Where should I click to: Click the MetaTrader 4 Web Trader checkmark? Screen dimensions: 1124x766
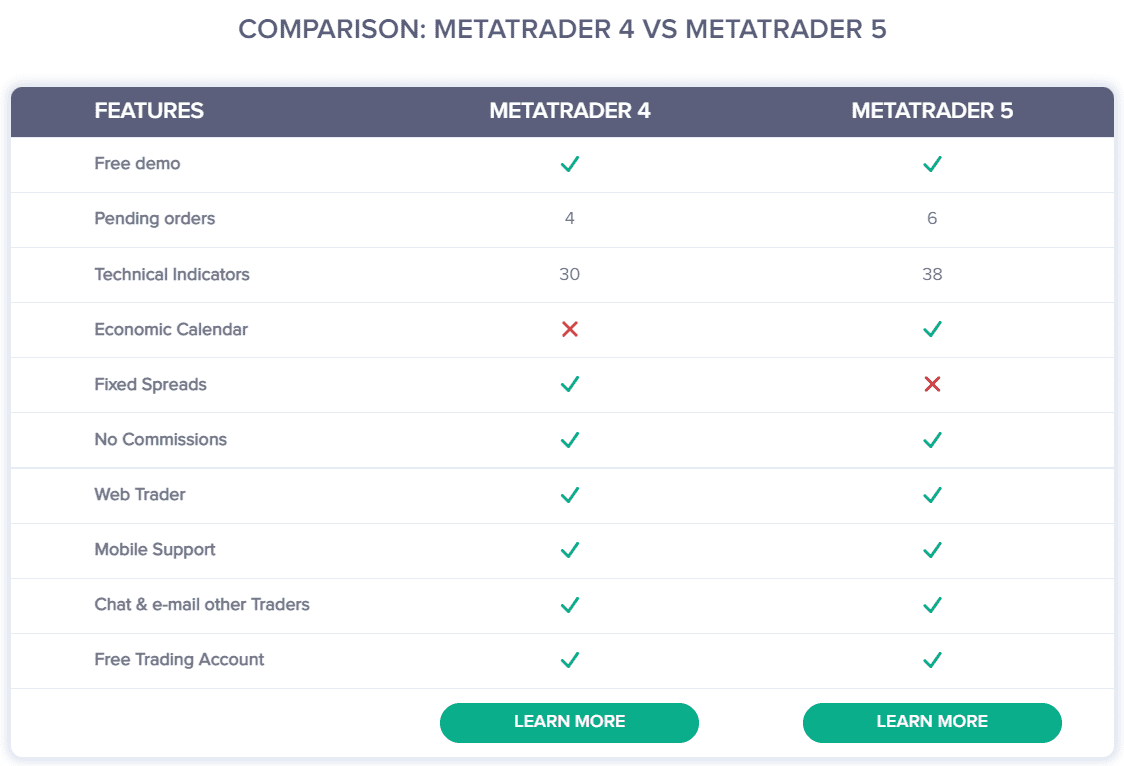click(570, 494)
